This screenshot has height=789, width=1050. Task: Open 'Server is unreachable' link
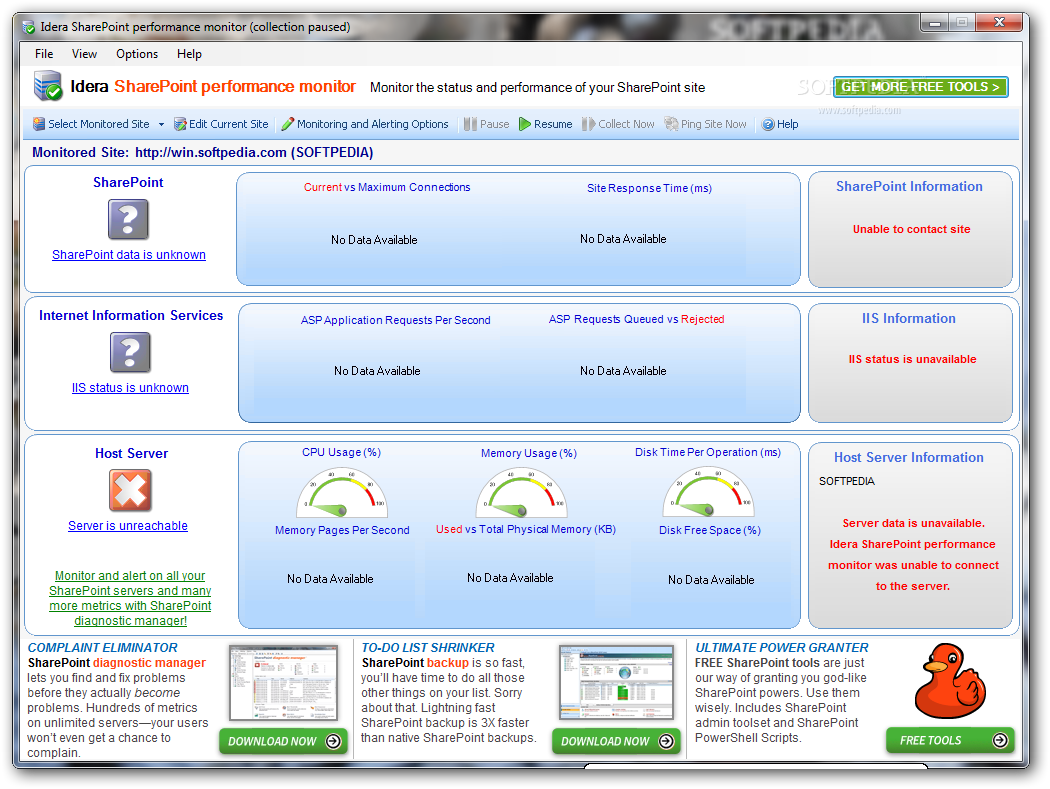click(x=128, y=526)
